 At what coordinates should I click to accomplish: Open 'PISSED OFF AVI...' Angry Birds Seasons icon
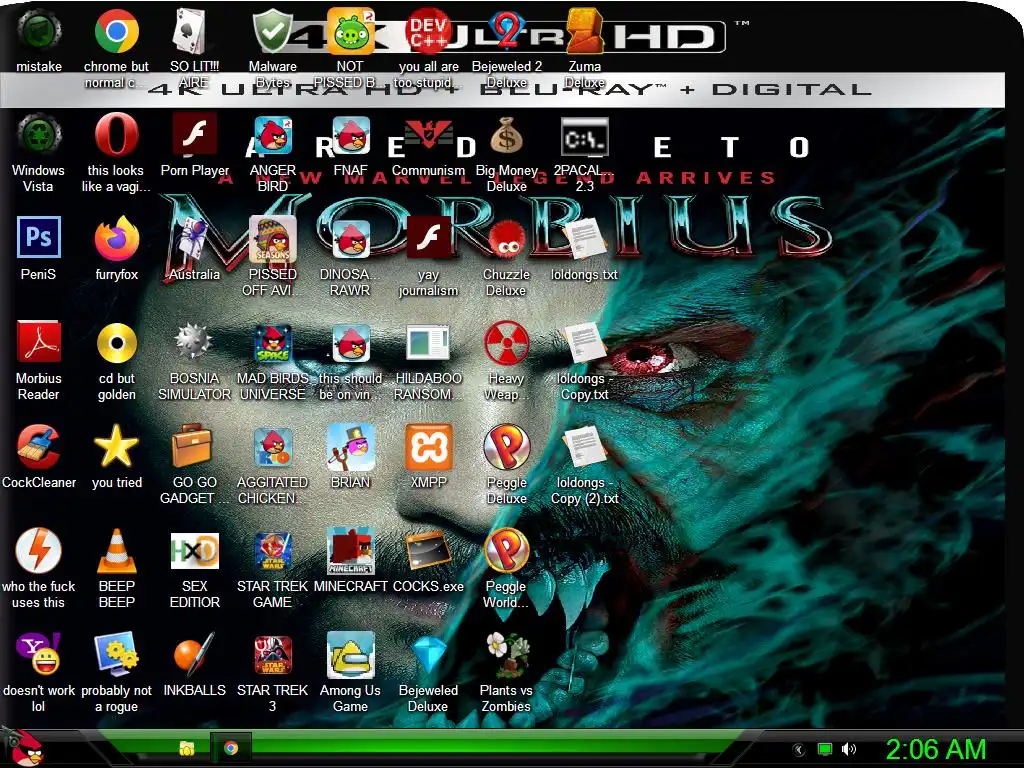pos(272,239)
